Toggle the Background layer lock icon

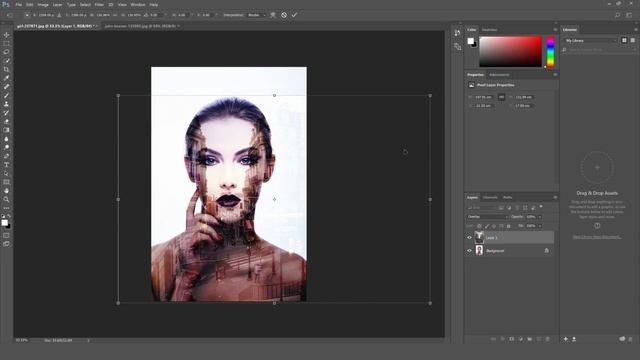[x=547, y=251]
